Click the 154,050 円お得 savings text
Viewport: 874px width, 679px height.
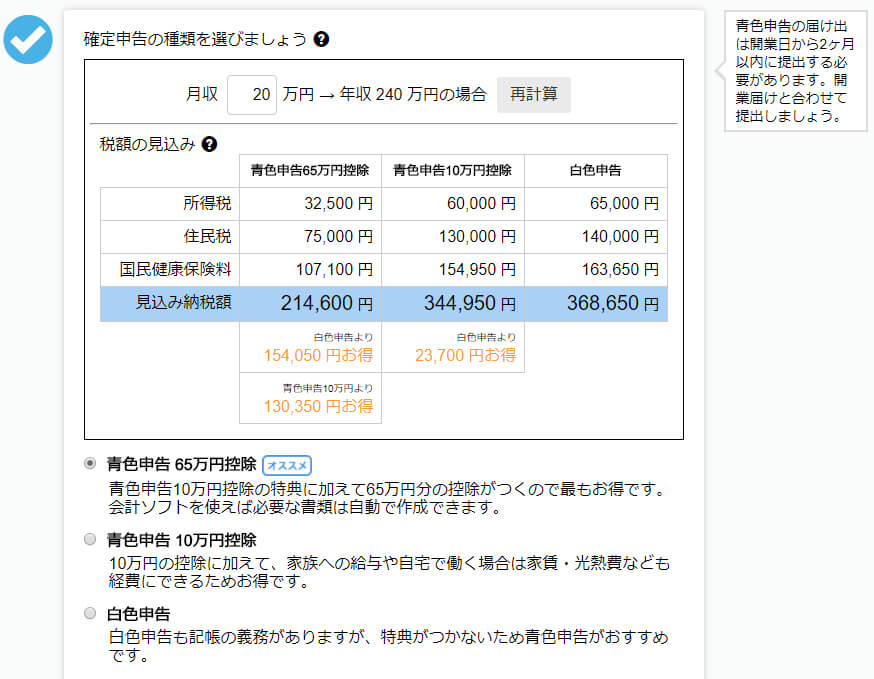[318, 355]
